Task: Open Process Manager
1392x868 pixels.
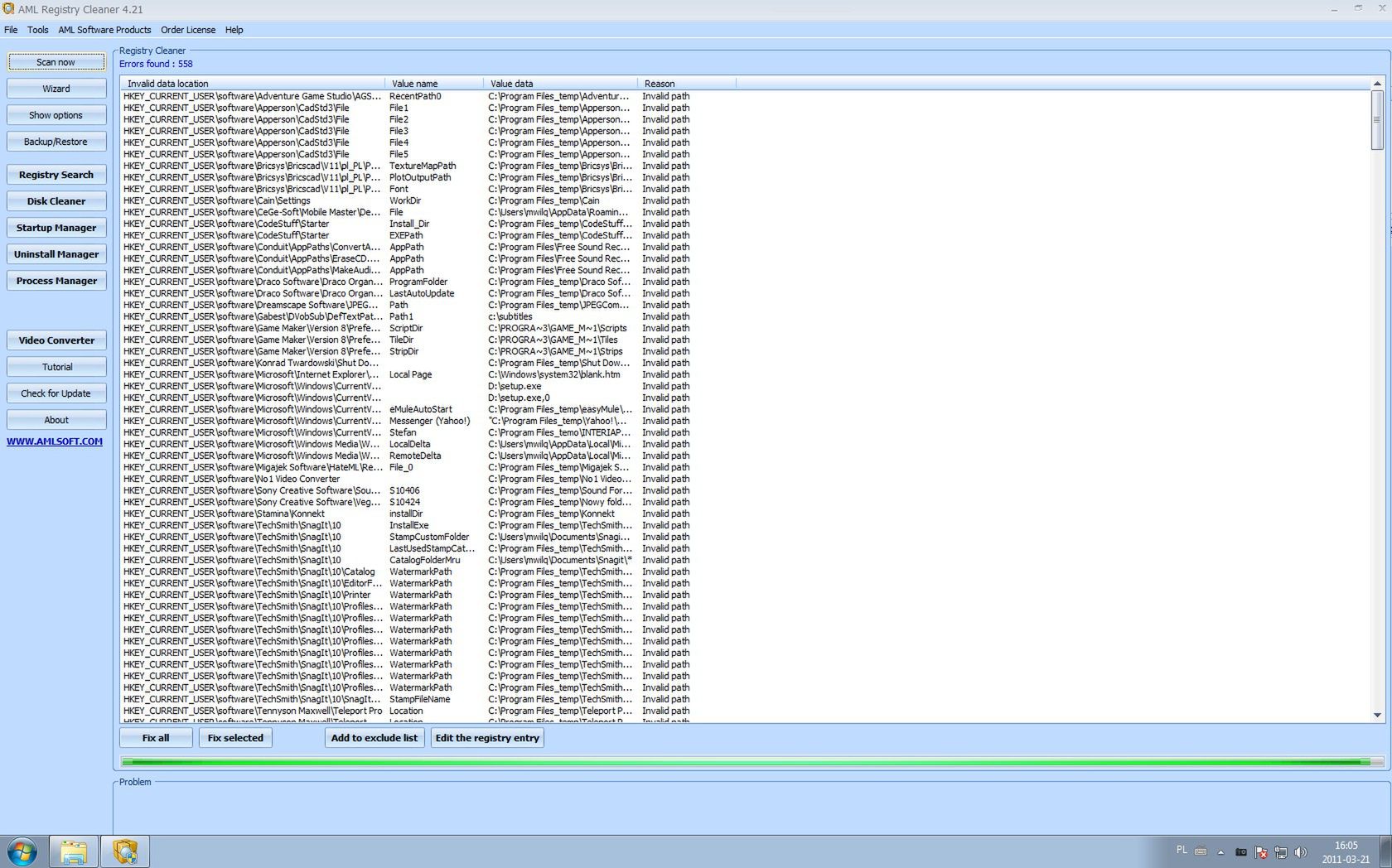Action: point(56,281)
